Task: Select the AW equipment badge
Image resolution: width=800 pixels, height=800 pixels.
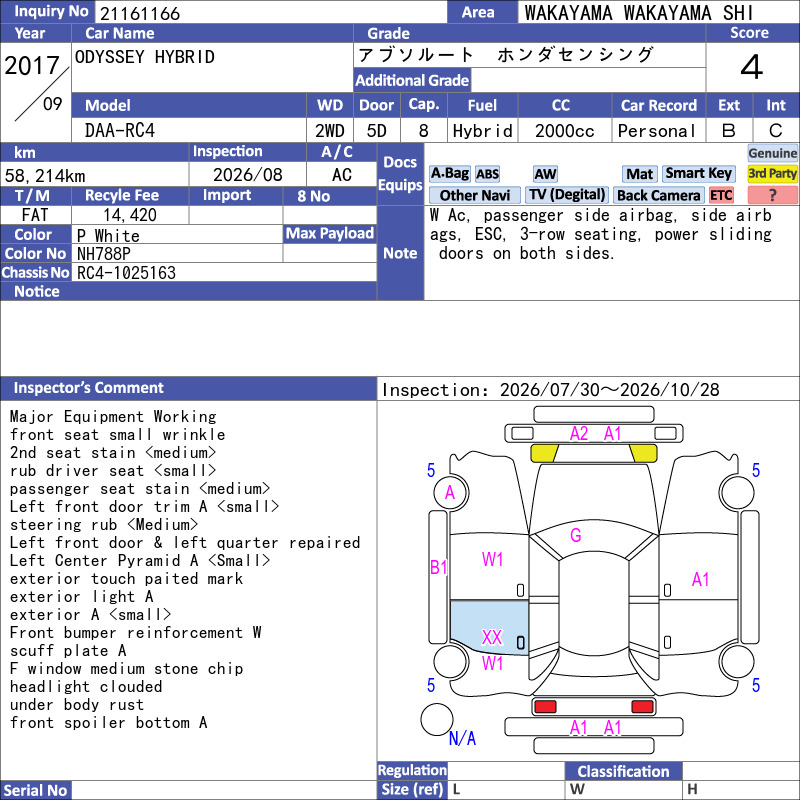Action: [x=545, y=174]
